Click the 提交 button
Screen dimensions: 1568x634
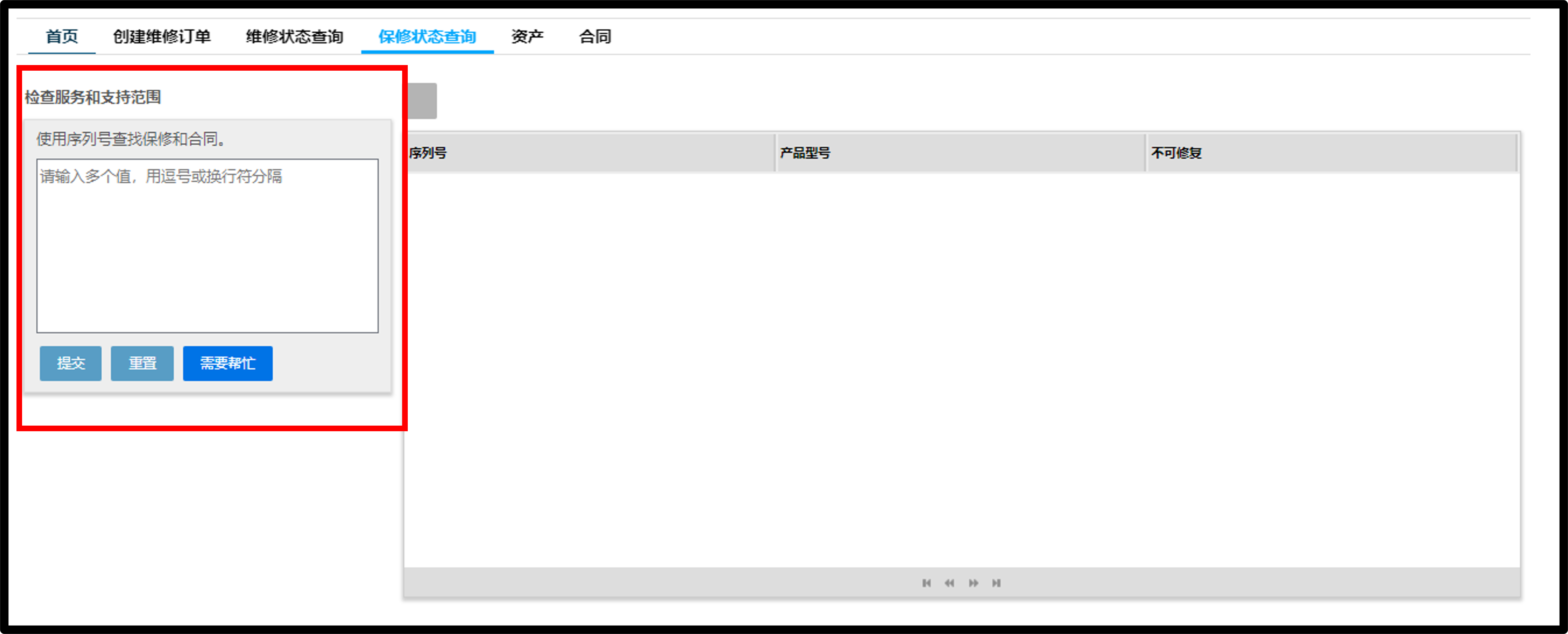click(x=71, y=363)
